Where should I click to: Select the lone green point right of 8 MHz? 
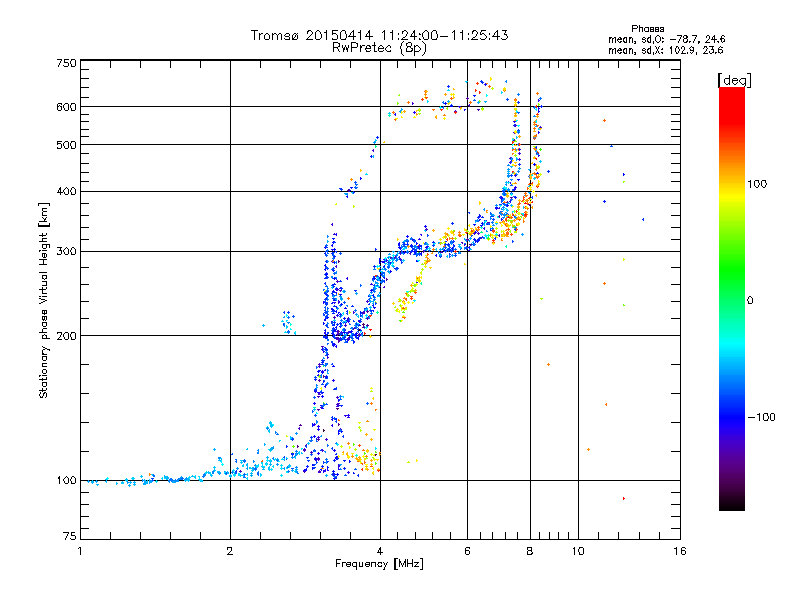[x=542, y=299]
